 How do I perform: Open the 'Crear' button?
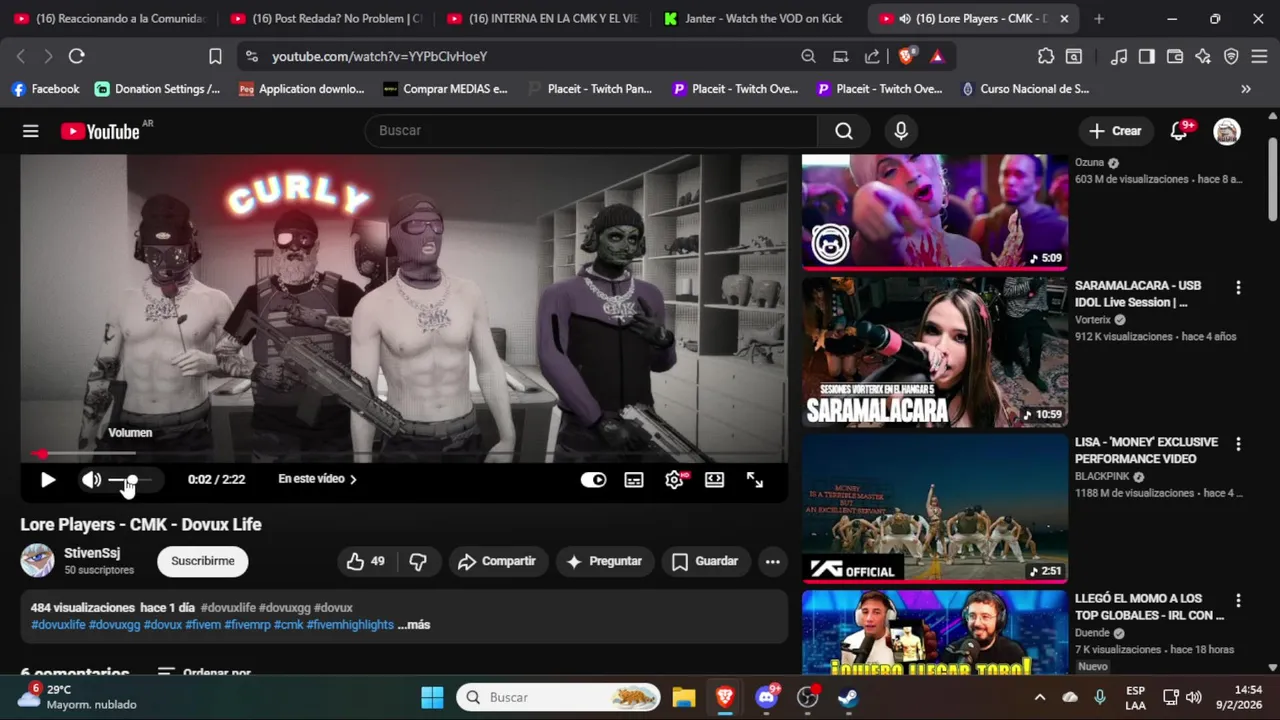point(1115,131)
